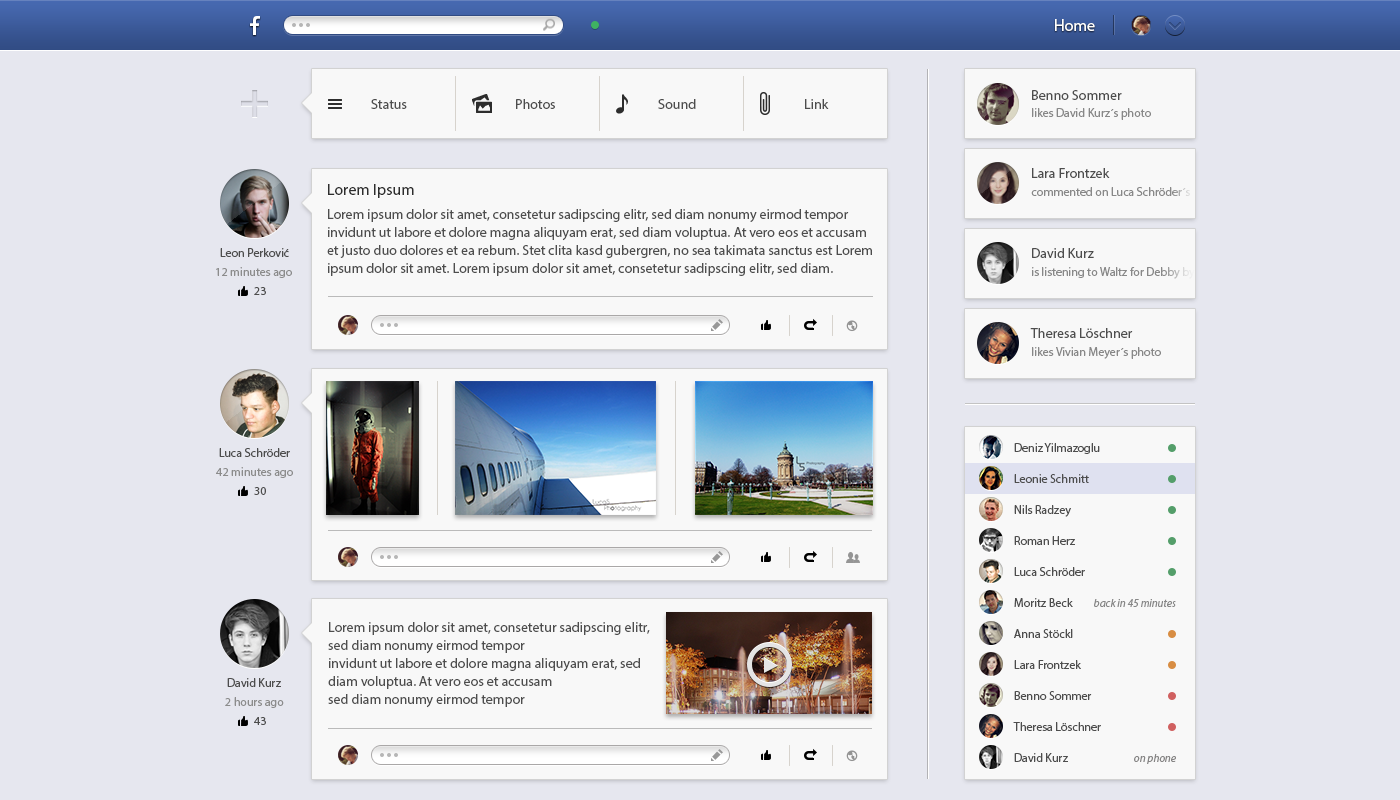Click thumbs-up count under Luca Schröder

click(252, 491)
